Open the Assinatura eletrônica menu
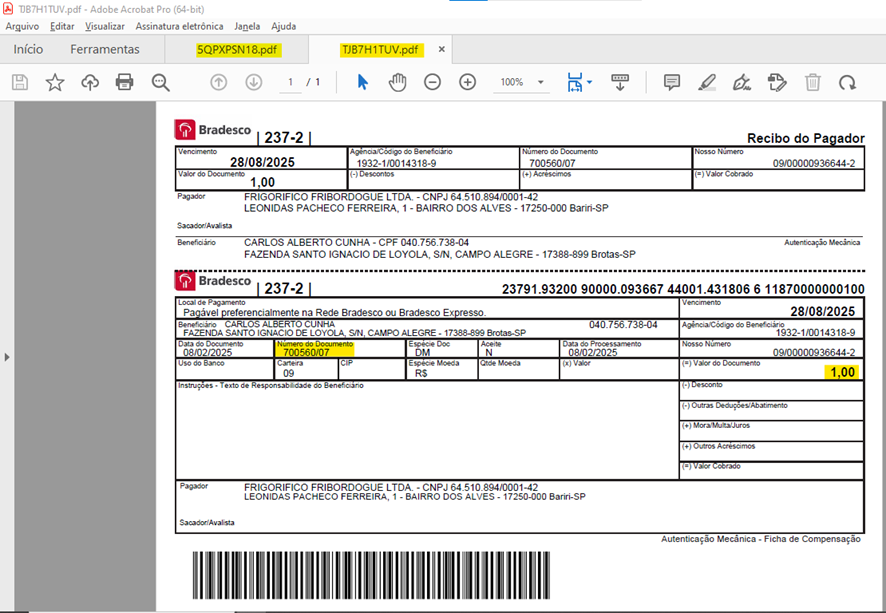Screen dimensions: 886x613 click(179, 26)
